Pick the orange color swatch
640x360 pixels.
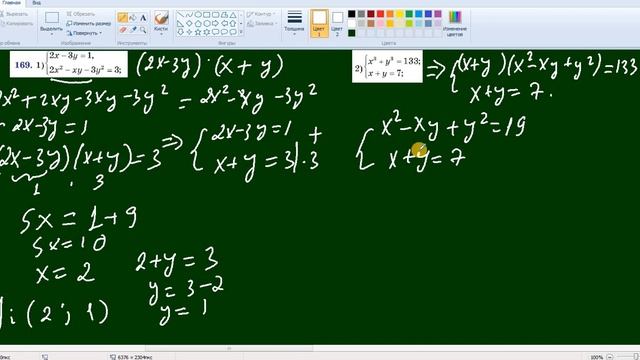click(390, 14)
